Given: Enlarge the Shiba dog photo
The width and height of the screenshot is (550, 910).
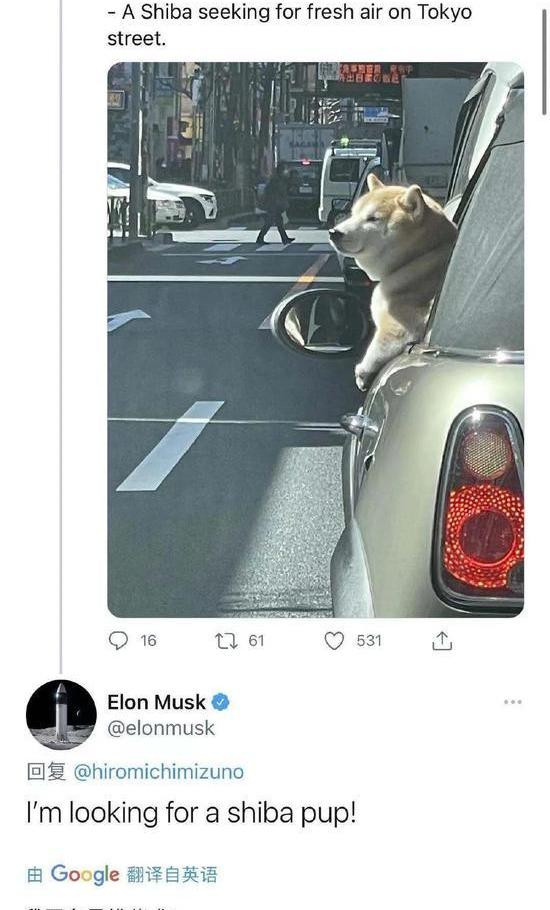Looking at the screenshot, I should [316, 340].
